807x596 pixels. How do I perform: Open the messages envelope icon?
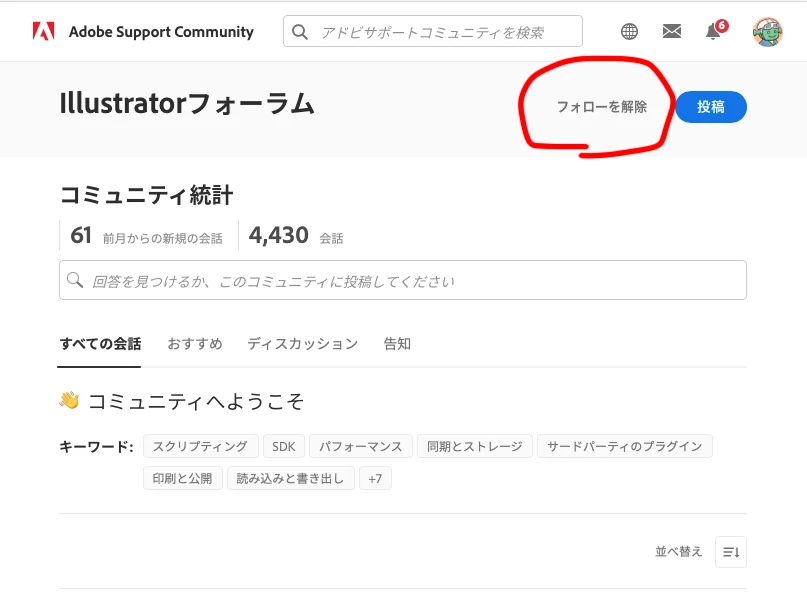click(672, 31)
